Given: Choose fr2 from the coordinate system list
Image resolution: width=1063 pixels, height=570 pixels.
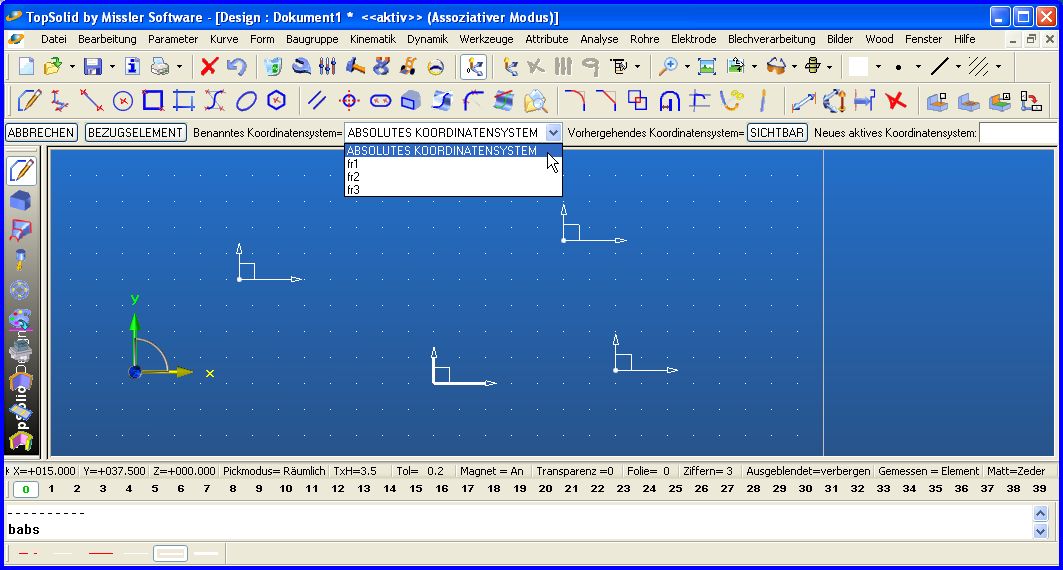Looking at the screenshot, I should [453, 177].
